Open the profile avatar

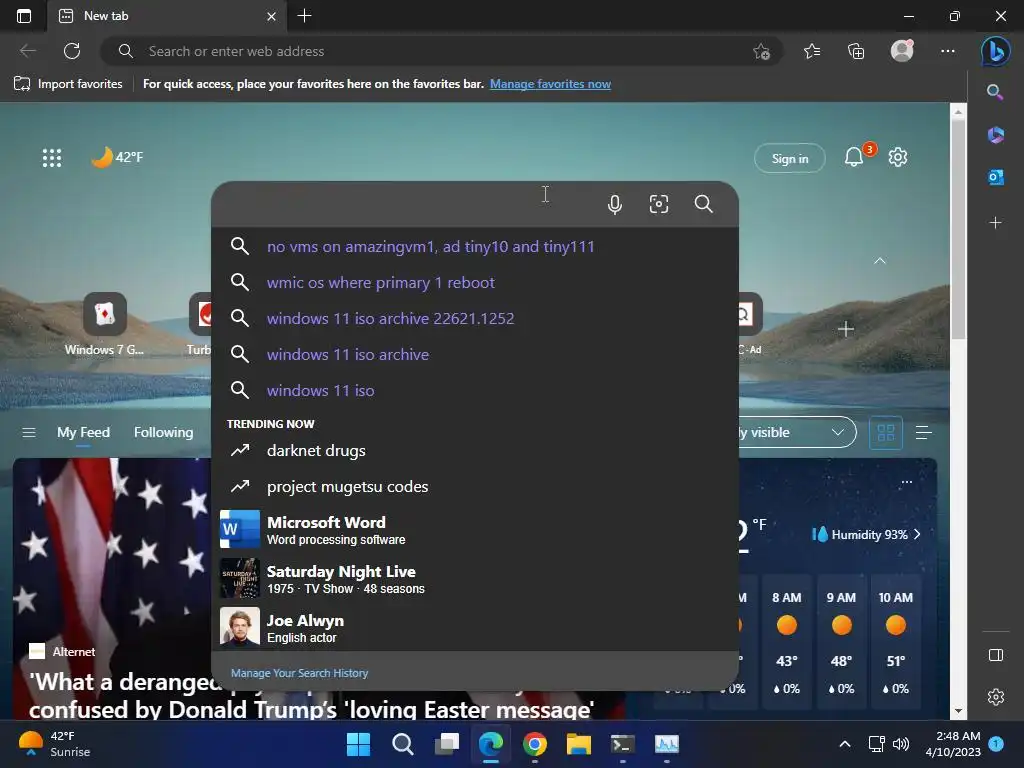[x=902, y=51]
